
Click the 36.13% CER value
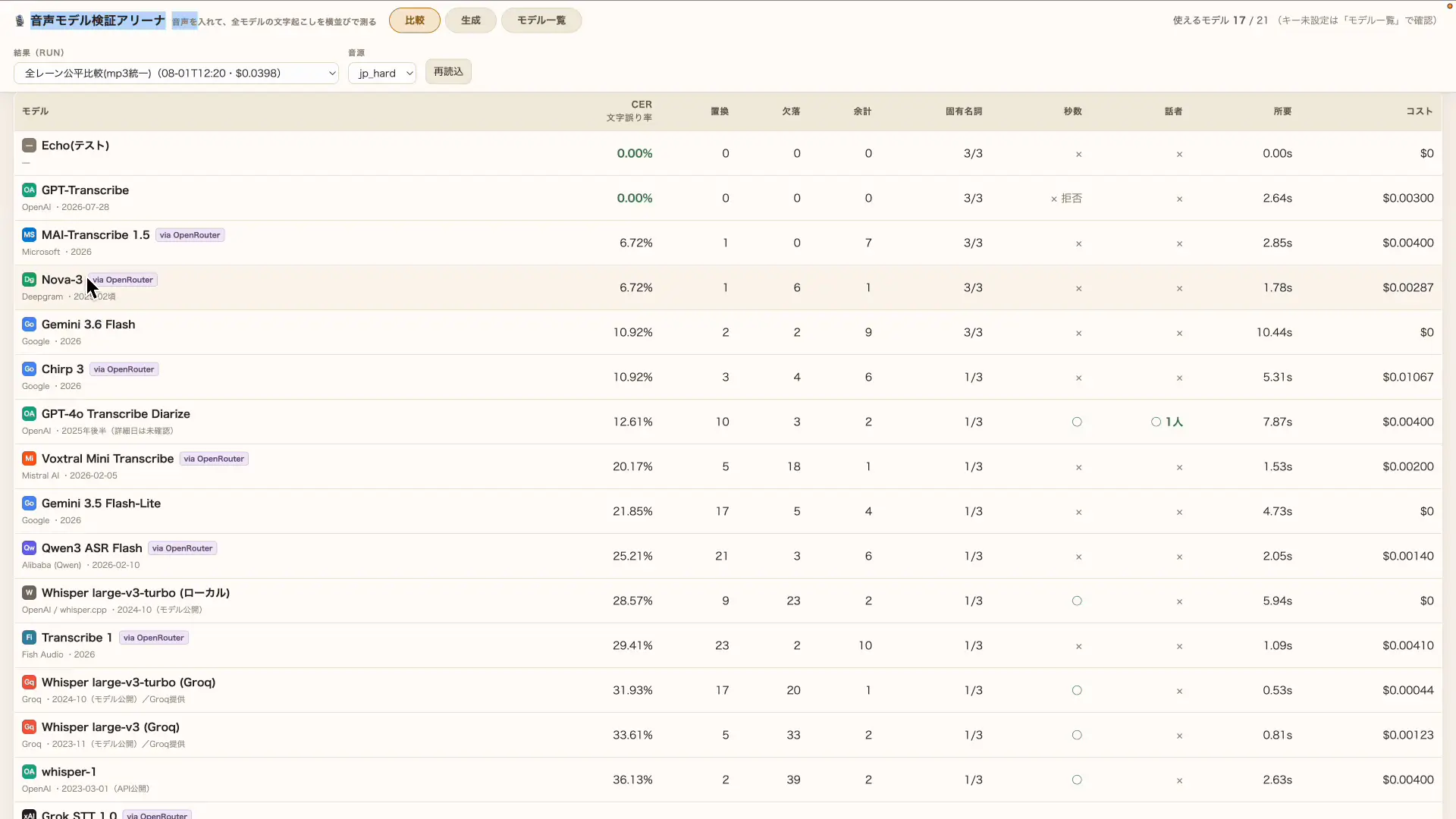pyautogui.click(x=633, y=780)
